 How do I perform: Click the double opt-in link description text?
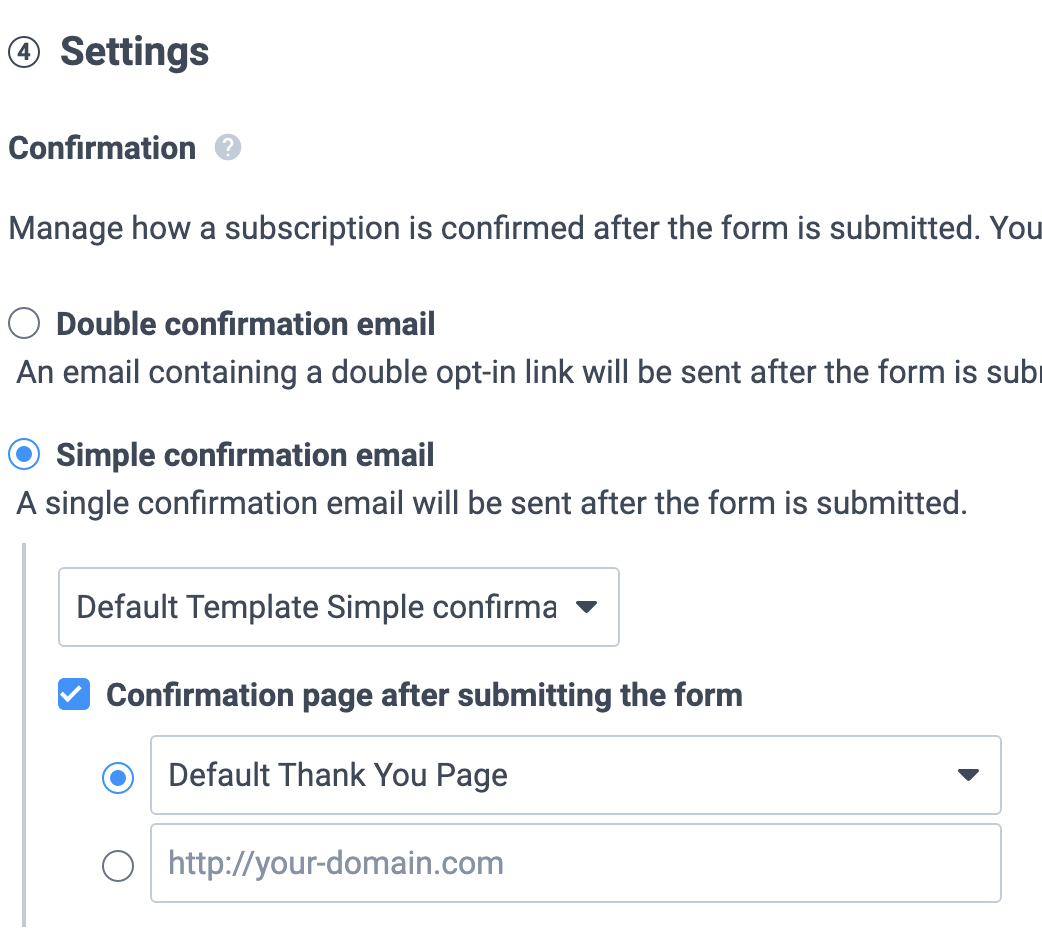point(529,372)
